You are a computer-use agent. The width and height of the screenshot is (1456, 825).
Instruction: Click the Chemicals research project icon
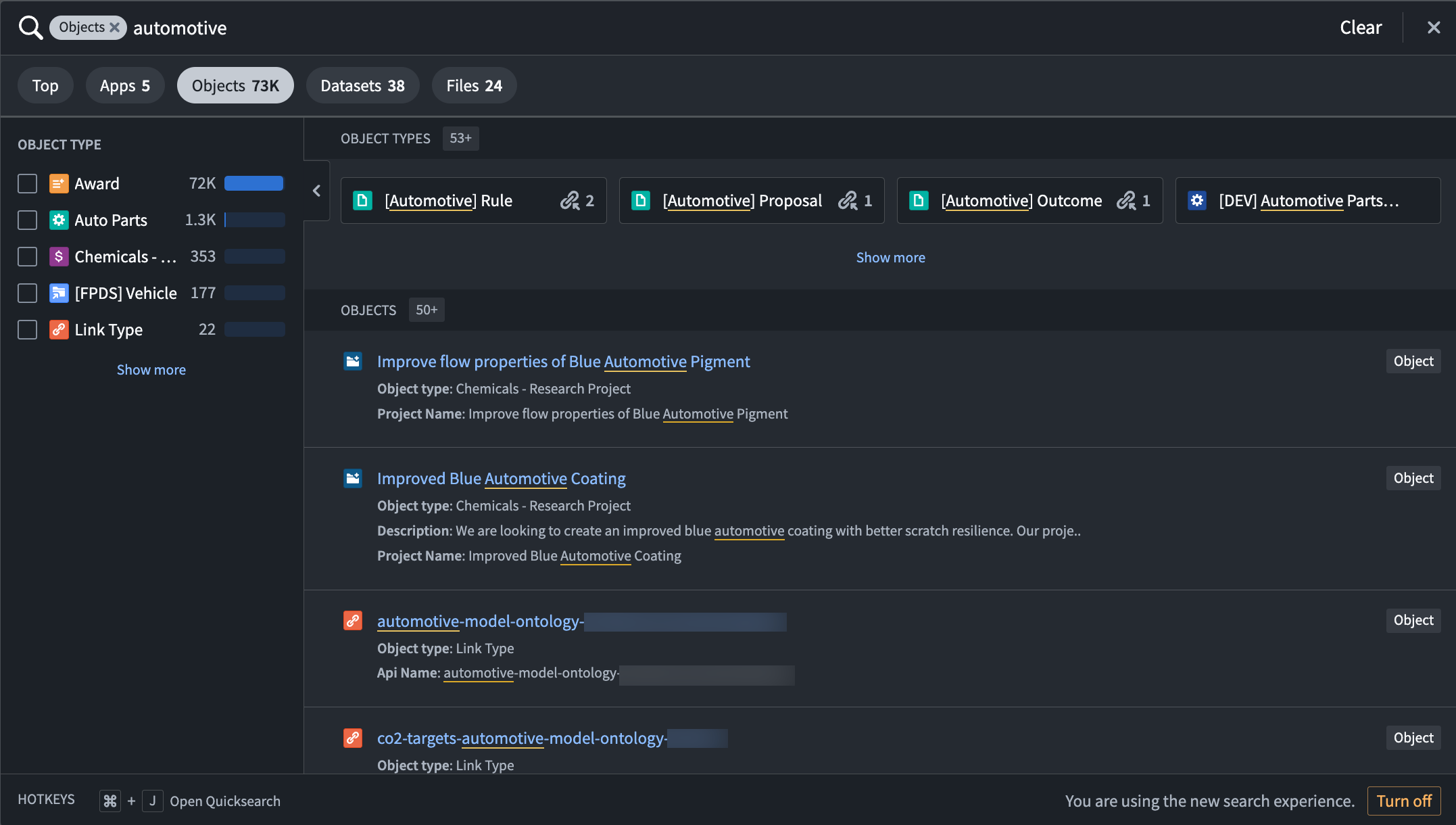pyautogui.click(x=352, y=360)
